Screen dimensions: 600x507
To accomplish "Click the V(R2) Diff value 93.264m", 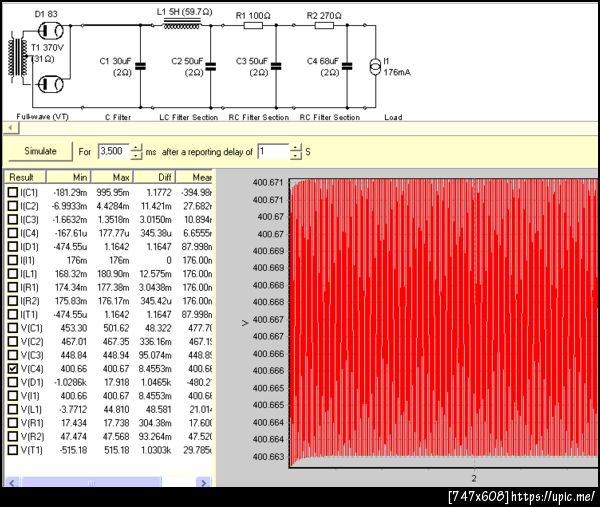I will 155,436.
